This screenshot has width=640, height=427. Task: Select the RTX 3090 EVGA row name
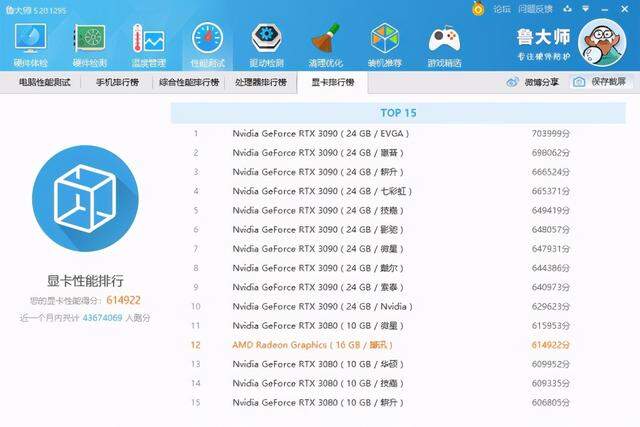pos(321,133)
